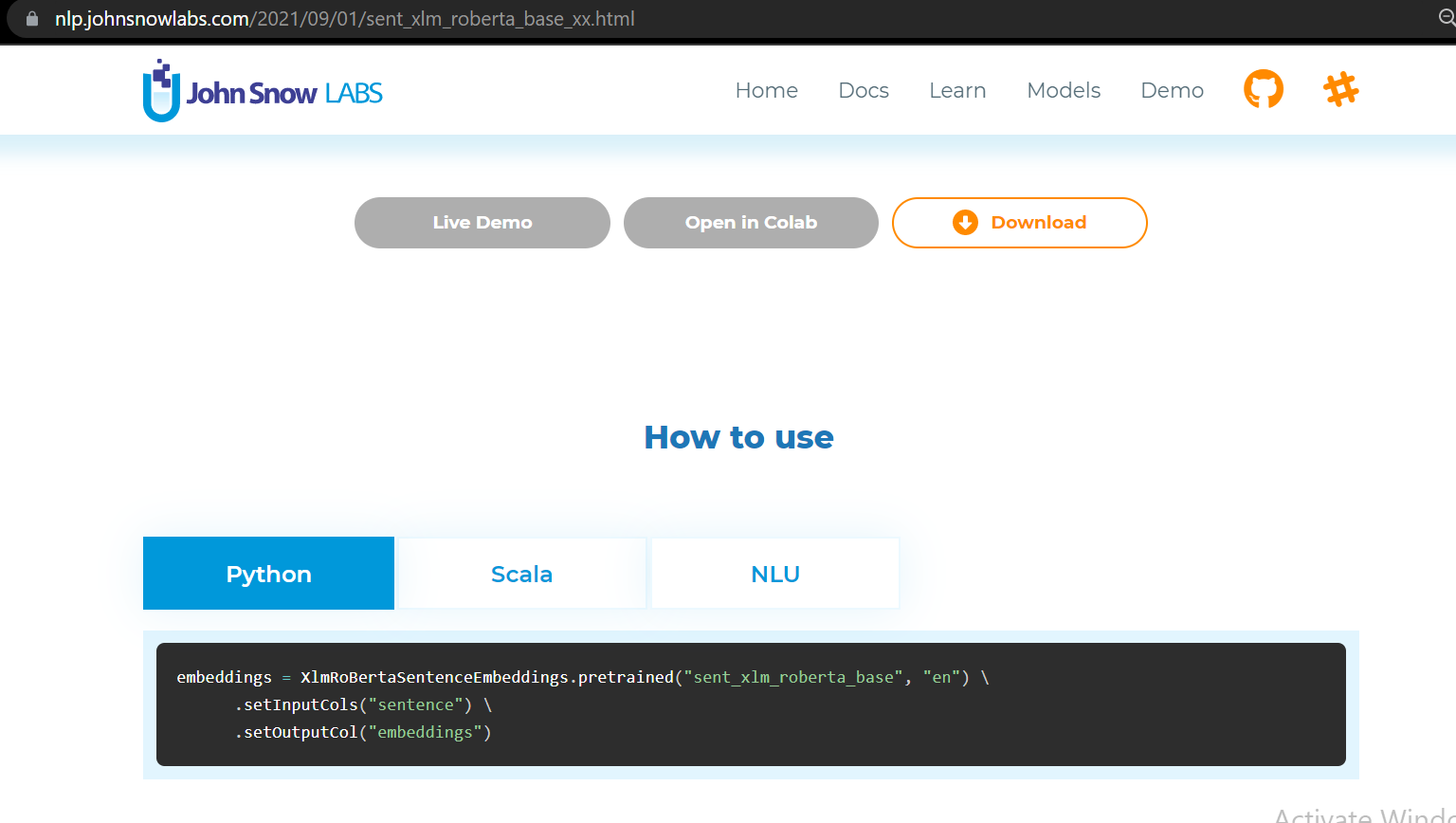This screenshot has height=823, width=1456.
Task: Open the Slack channel via hash icon
Action: pyautogui.click(x=1340, y=88)
